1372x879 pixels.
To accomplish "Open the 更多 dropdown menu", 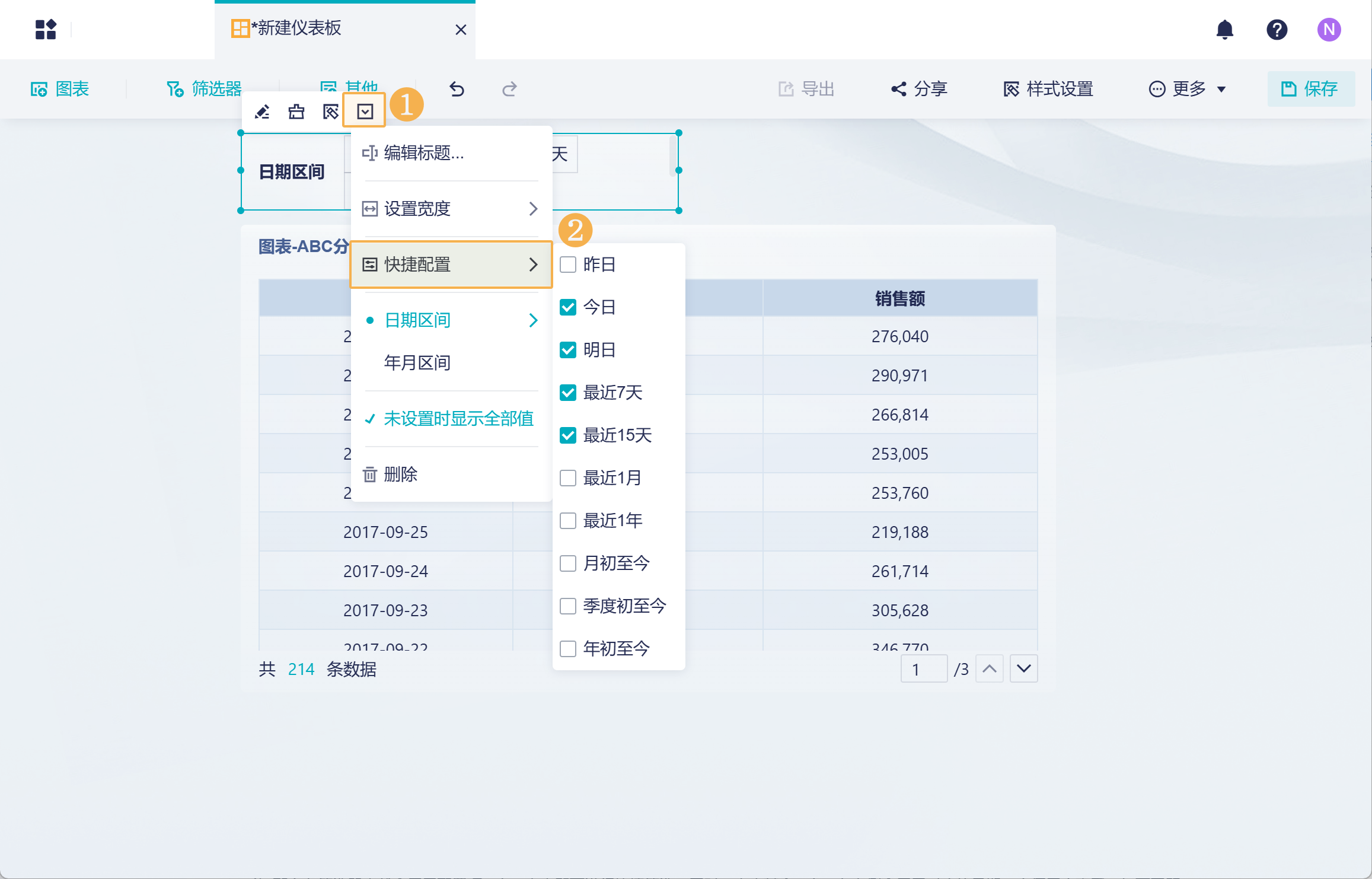I will point(1188,89).
